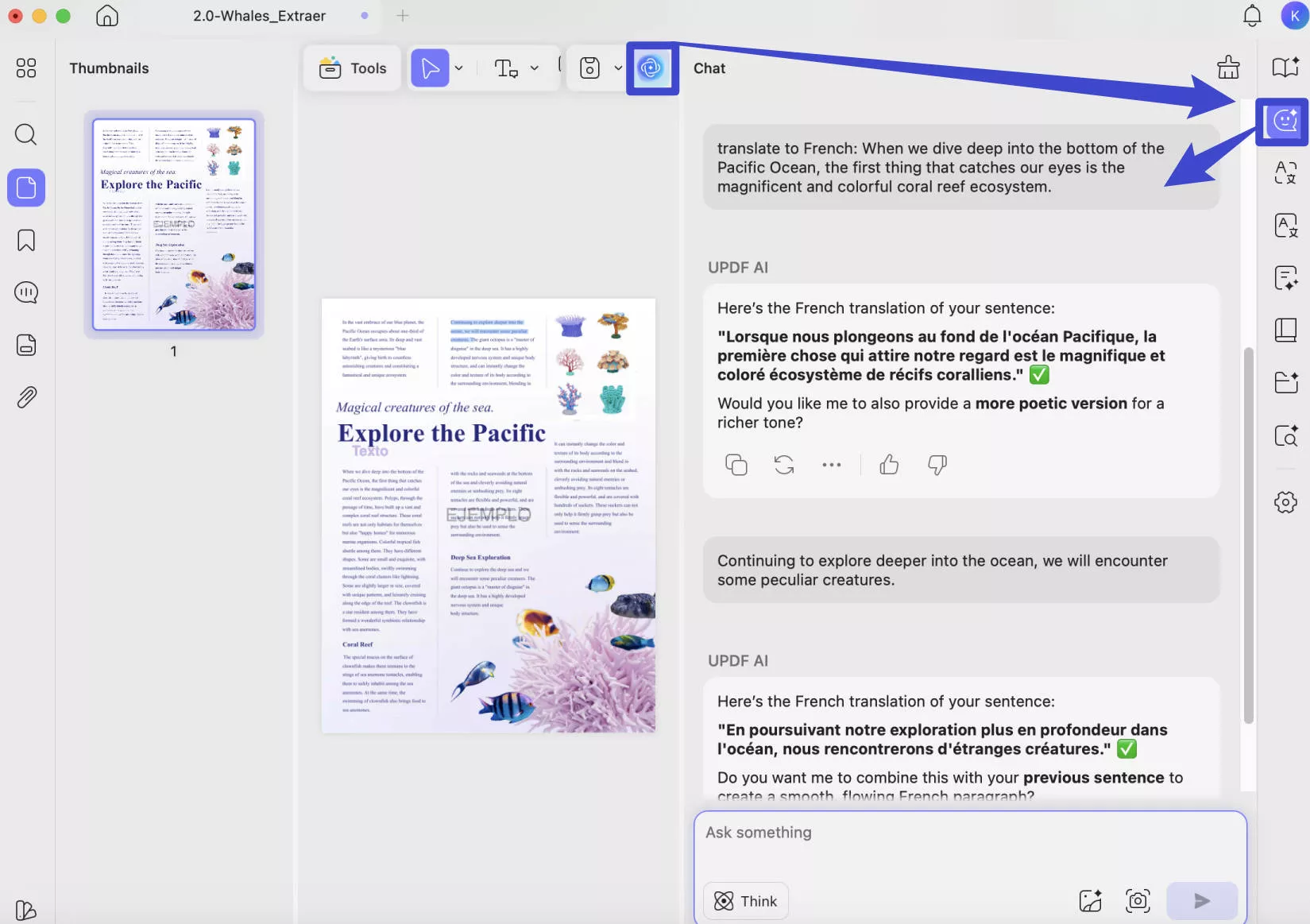
Task: Open the UPDF AI toolbar icon
Action: coord(651,68)
